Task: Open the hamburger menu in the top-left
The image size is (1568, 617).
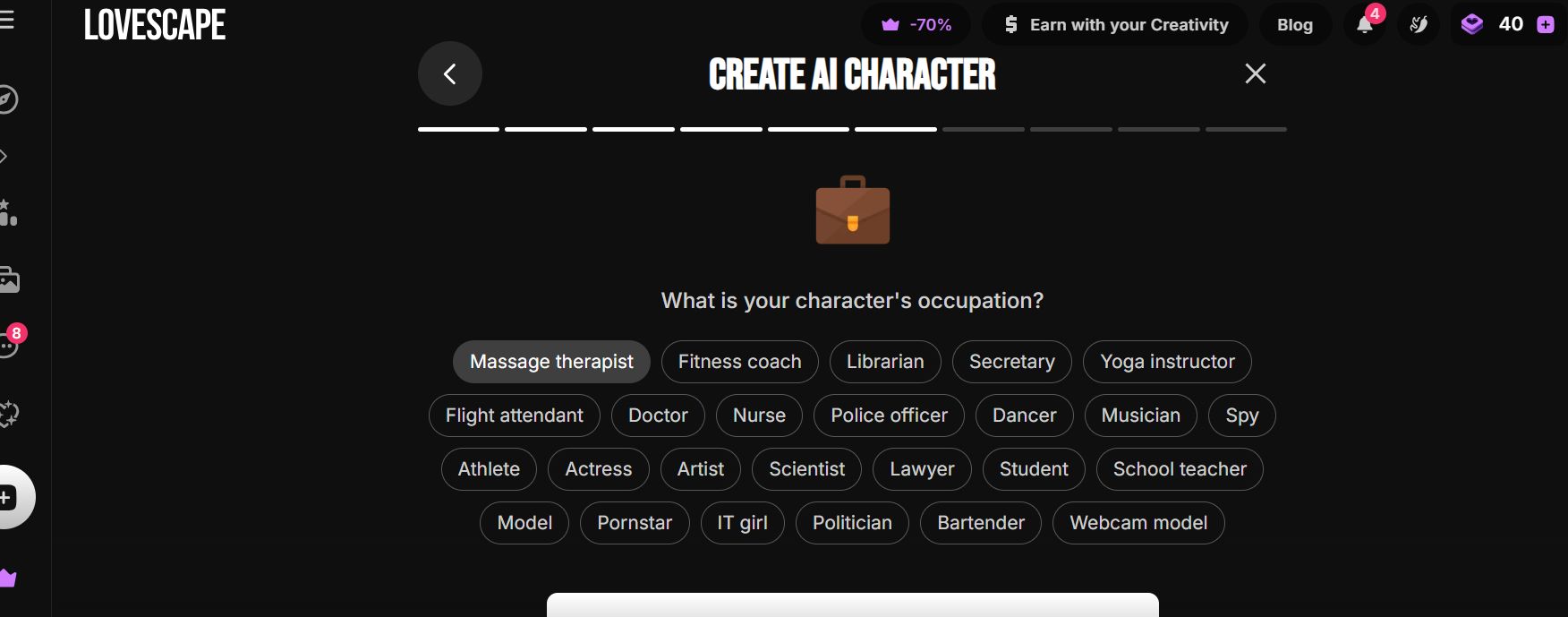Action: 7,20
